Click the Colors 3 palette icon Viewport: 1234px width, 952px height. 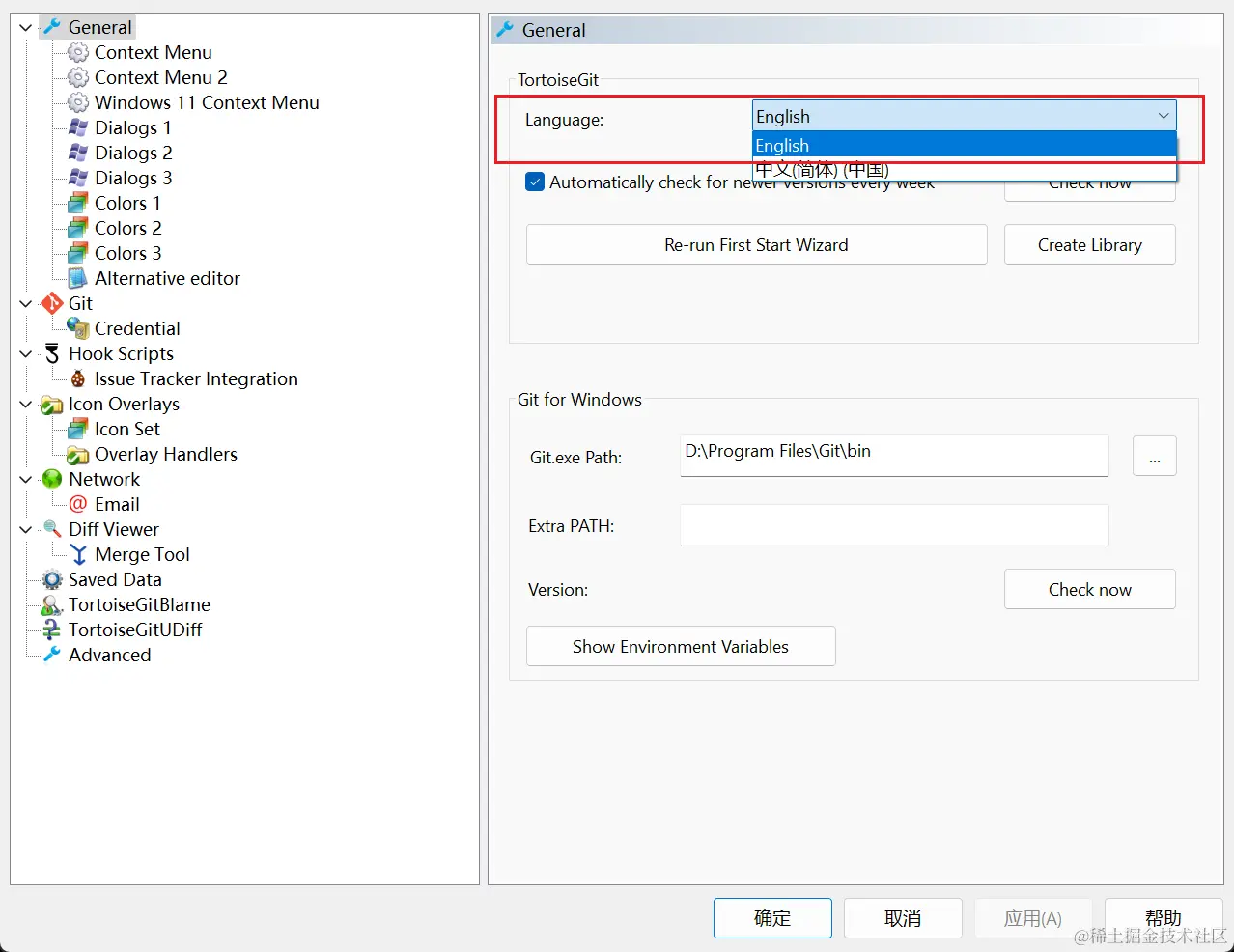click(78, 253)
